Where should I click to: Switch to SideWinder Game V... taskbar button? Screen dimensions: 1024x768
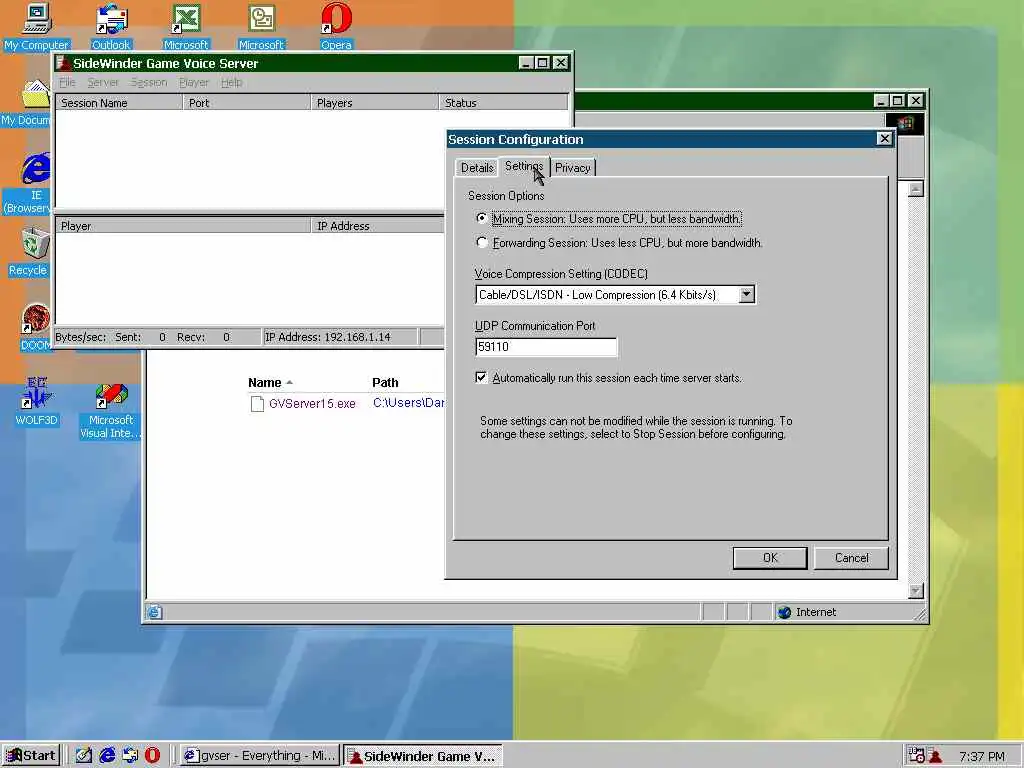423,756
